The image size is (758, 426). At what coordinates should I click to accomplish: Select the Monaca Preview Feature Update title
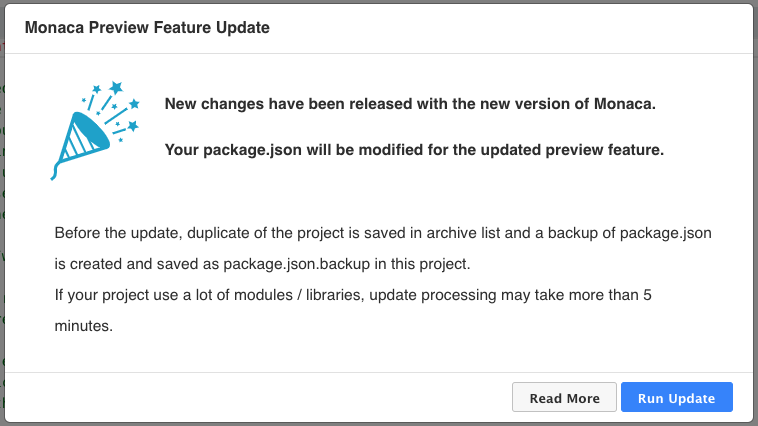147,28
